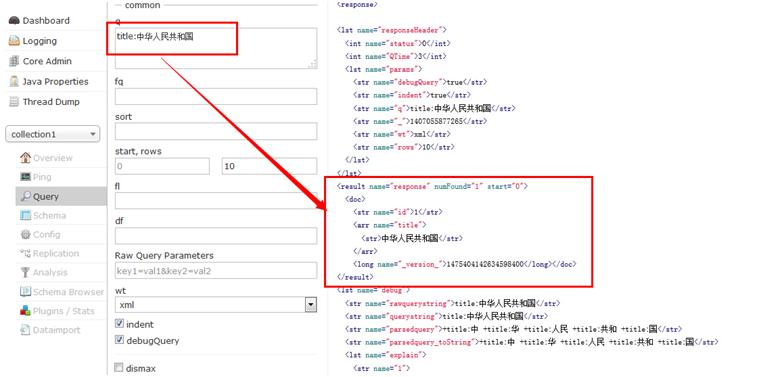Screen dimensions: 782x377
Task: Open the wt format dropdown showing xml
Action: 216,305
